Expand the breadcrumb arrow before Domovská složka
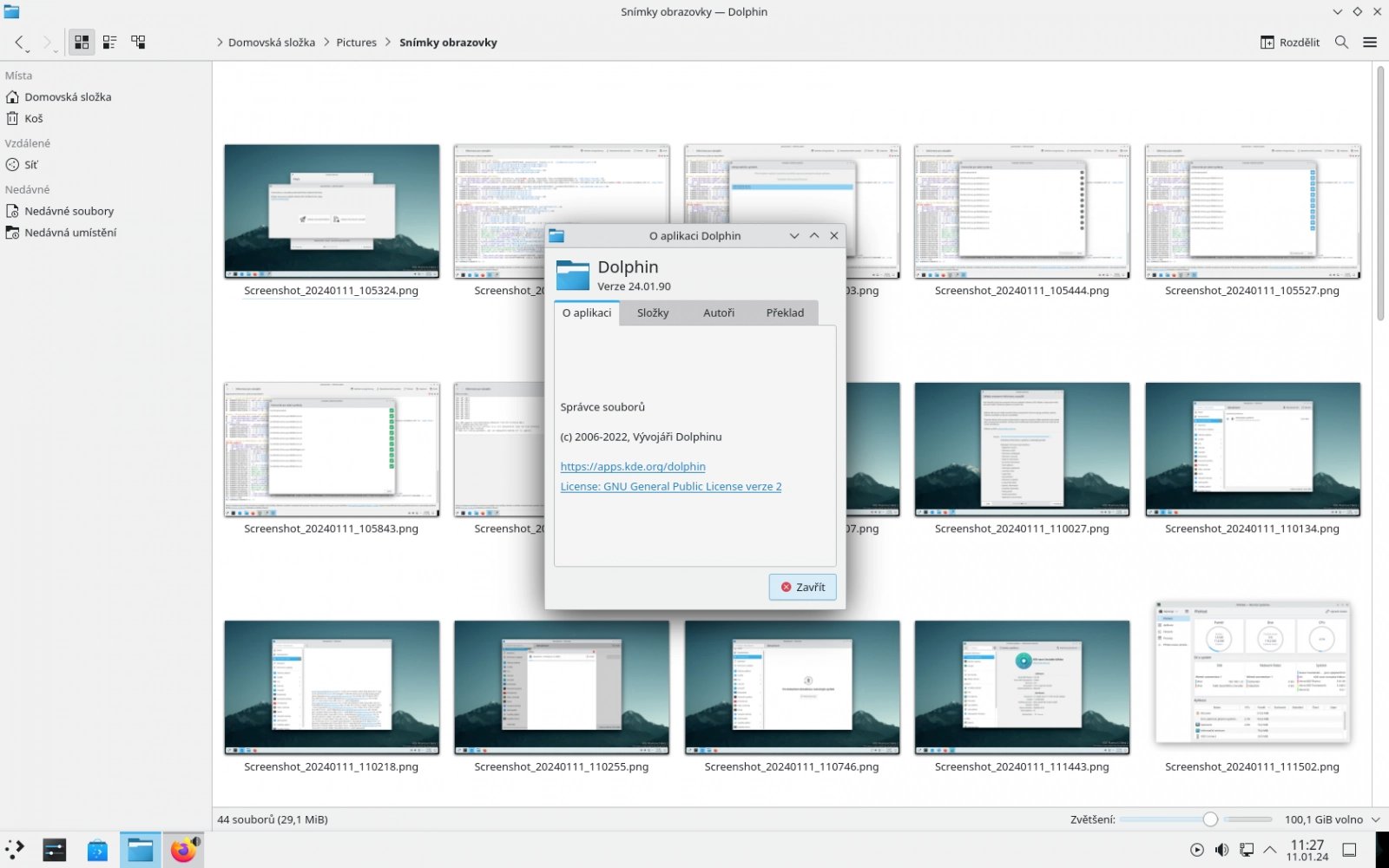 (x=220, y=43)
